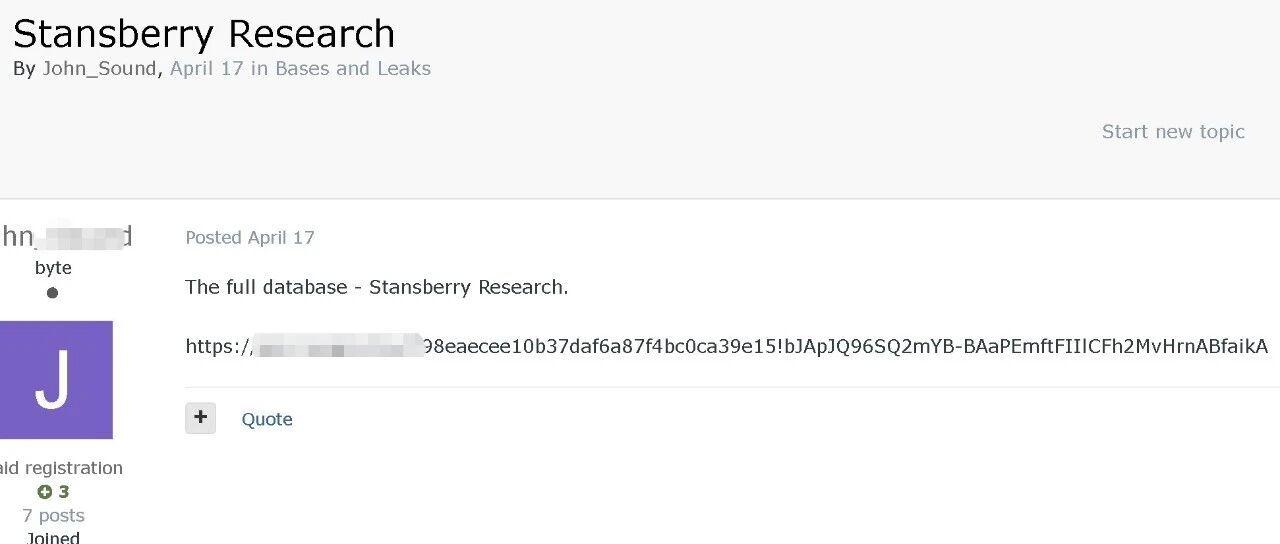
Task: Click the byte rank label
Action: (x=53, y=268)
